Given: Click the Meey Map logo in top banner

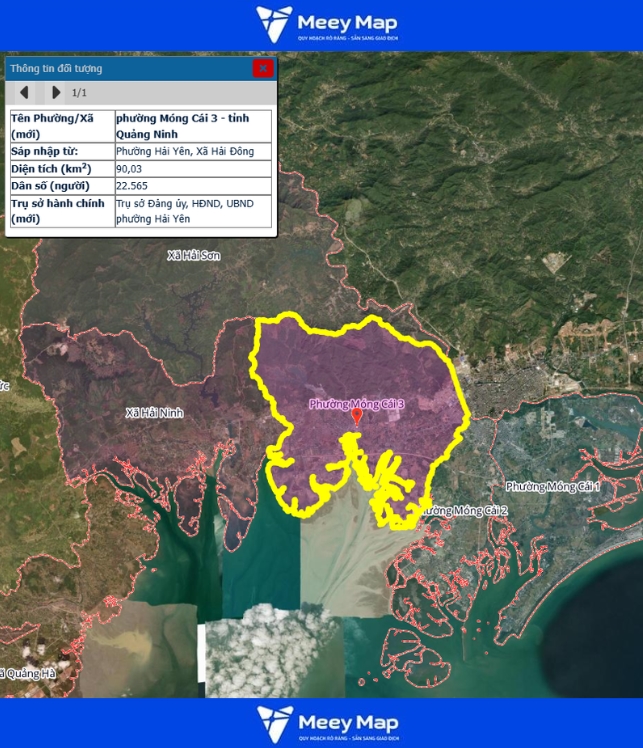Looking at the screenshot, I should pos(321,24).
